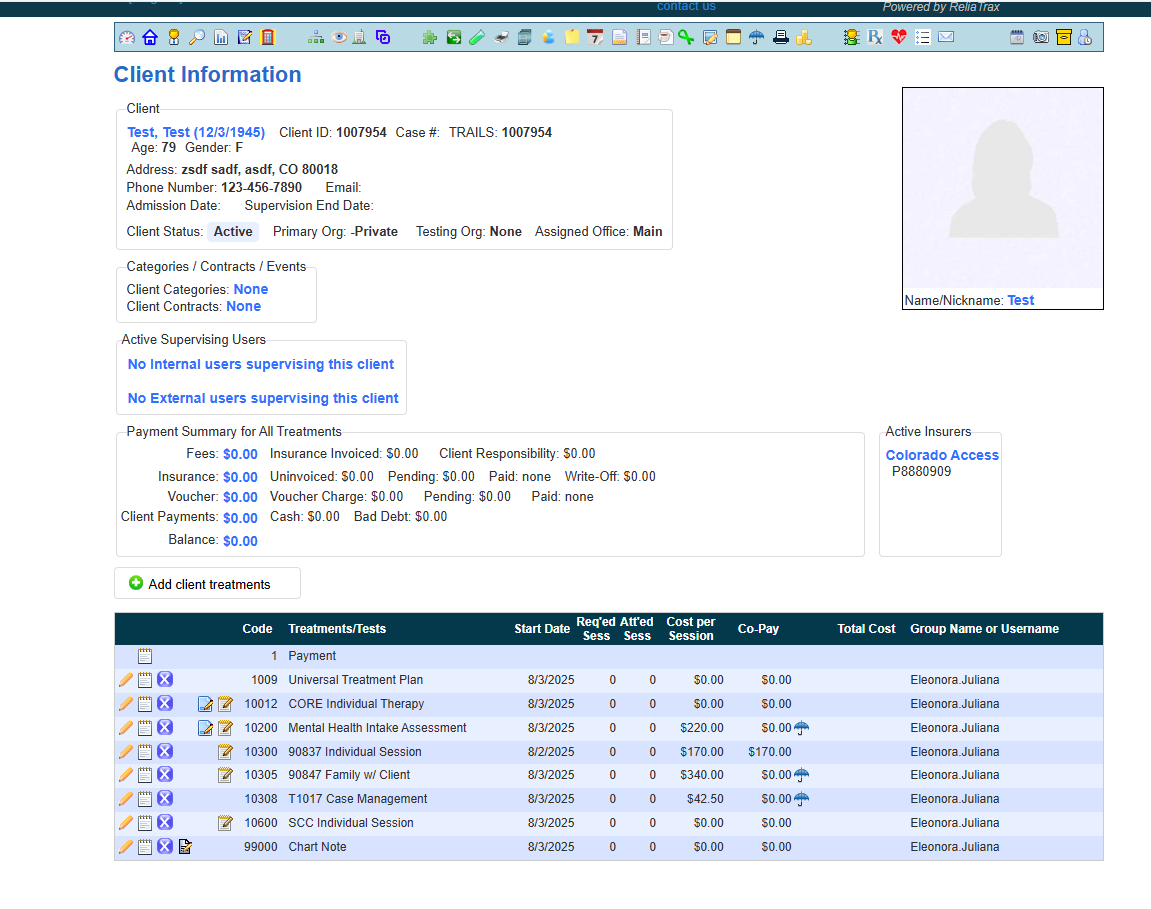Click the green test tube icon
The height and width of the screenshot is (909, 1151).
477,38
